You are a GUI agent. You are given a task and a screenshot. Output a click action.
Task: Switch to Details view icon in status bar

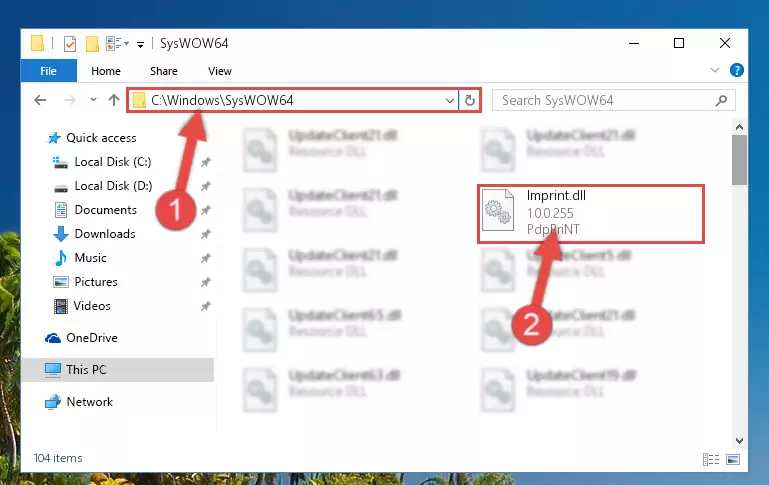[711, 459]
